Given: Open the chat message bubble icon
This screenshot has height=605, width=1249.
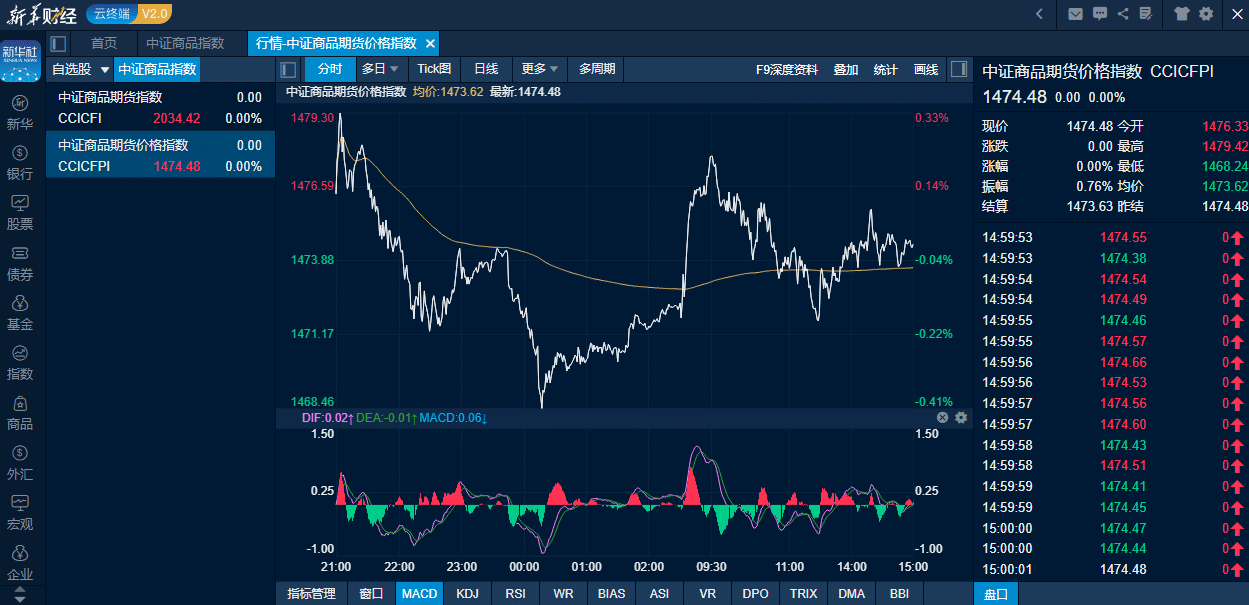Looking at the screenshot, I should click(x=1100, y=14).
